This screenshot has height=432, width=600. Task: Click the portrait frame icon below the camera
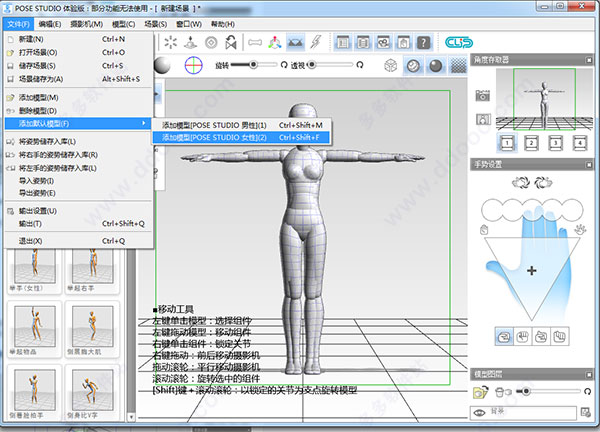[x=483, y=119]
